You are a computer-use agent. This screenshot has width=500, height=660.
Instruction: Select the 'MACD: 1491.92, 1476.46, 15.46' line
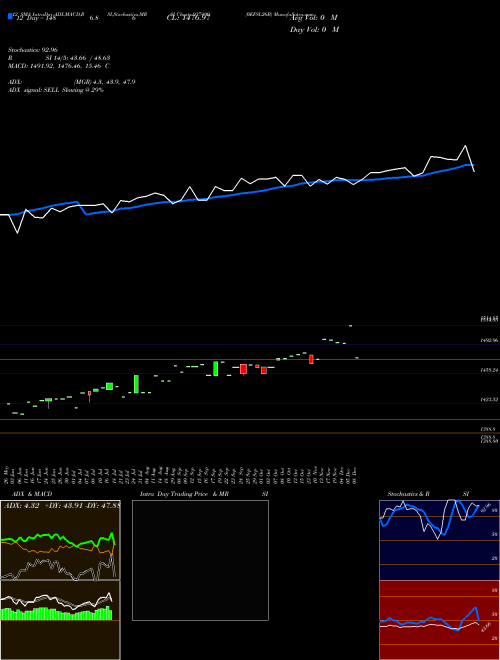point(56,66)
